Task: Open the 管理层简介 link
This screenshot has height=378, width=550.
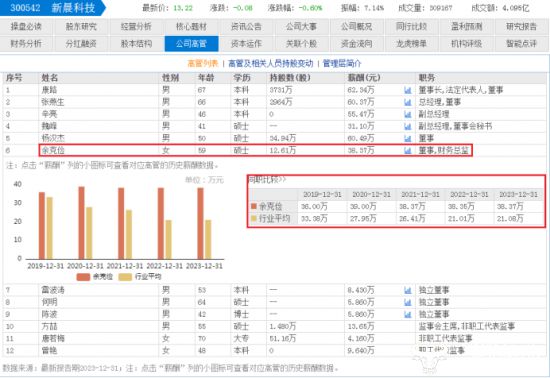Action: tap(342, 63)
